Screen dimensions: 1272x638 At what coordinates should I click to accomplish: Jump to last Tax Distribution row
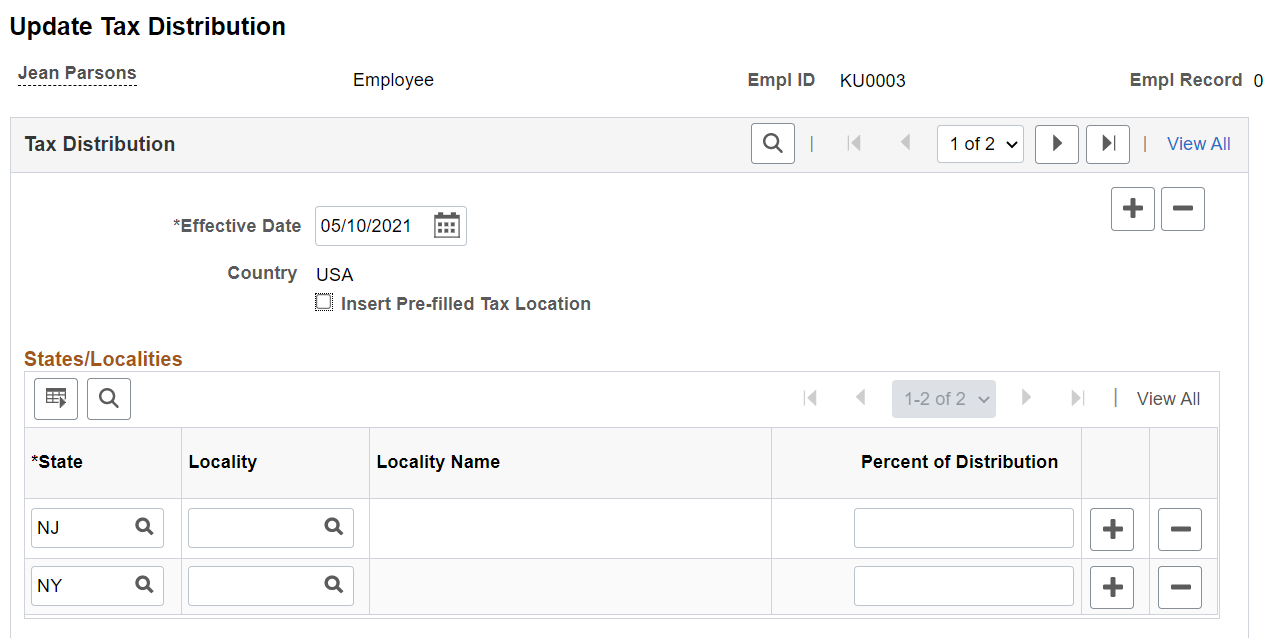(1108, 144)
